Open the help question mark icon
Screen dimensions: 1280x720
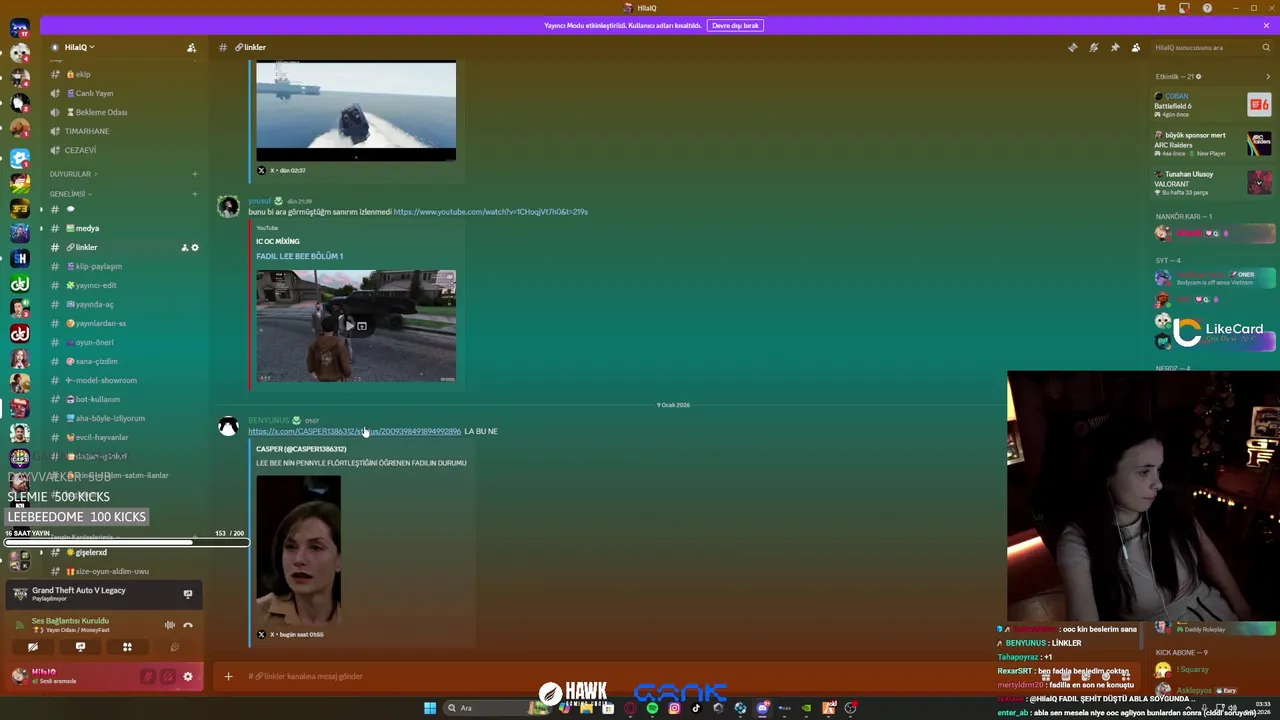tap(1207, 8)
